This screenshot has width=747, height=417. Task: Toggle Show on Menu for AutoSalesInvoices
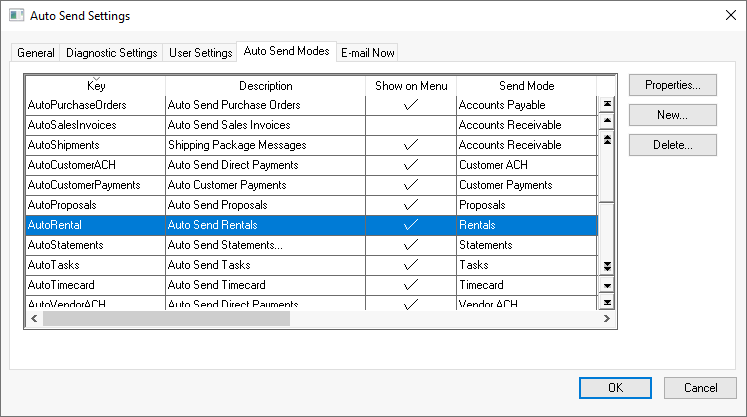coord(411,125)
